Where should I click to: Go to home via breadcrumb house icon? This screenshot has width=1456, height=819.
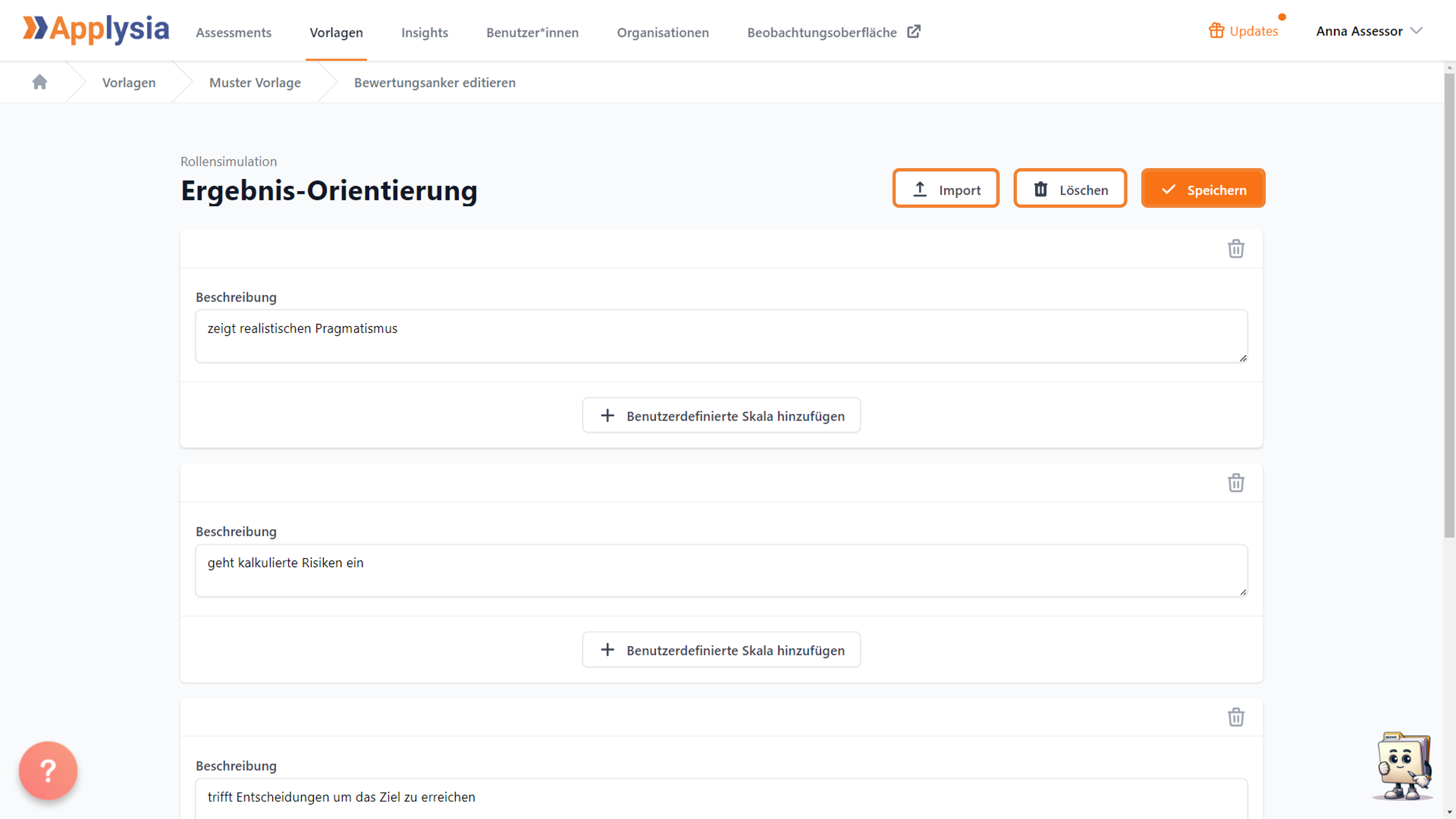(x=40, y=82)
